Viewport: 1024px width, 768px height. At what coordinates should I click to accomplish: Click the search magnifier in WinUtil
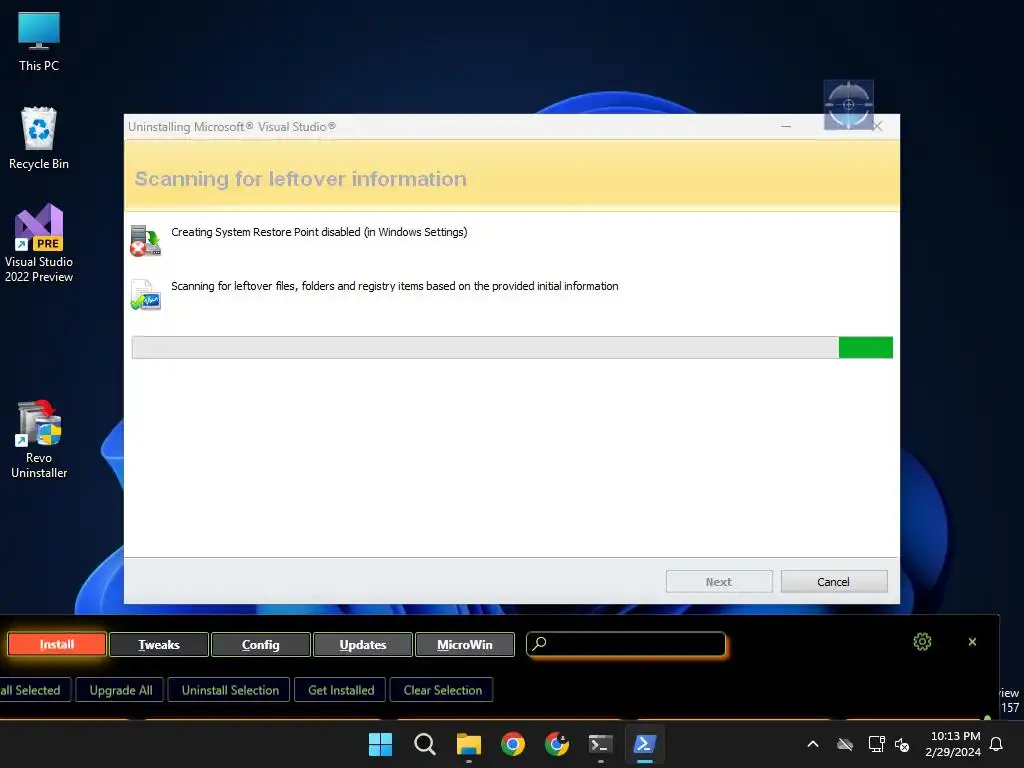click(539, 643)
